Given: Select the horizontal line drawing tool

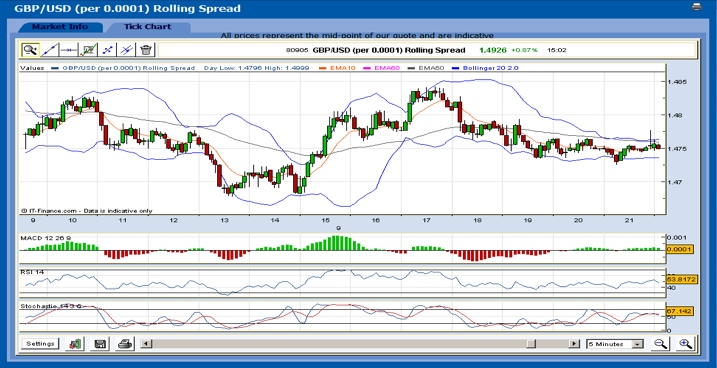Looking at the screenshot, I should point(69,50).
